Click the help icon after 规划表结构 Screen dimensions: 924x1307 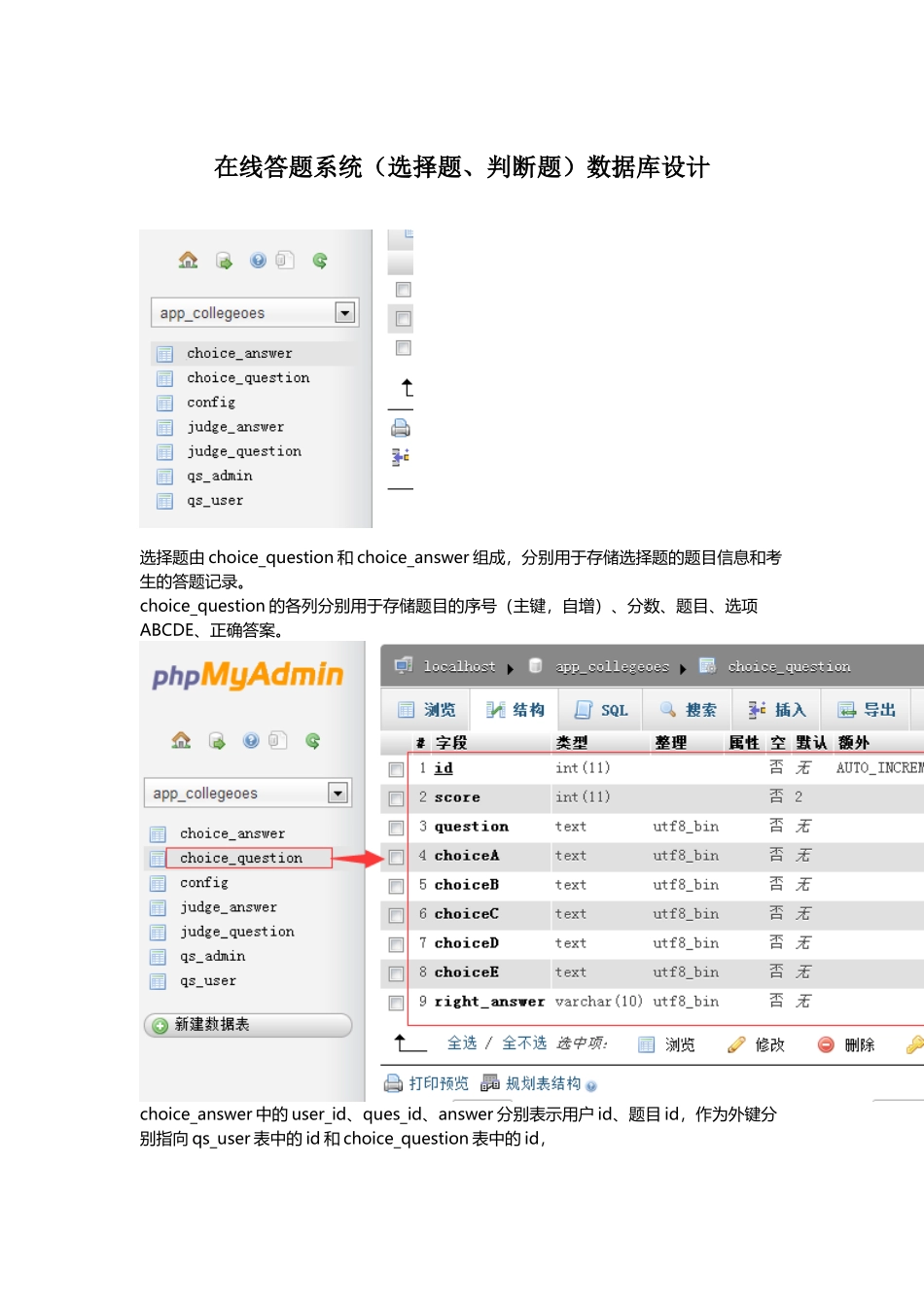coord(591,1086)
